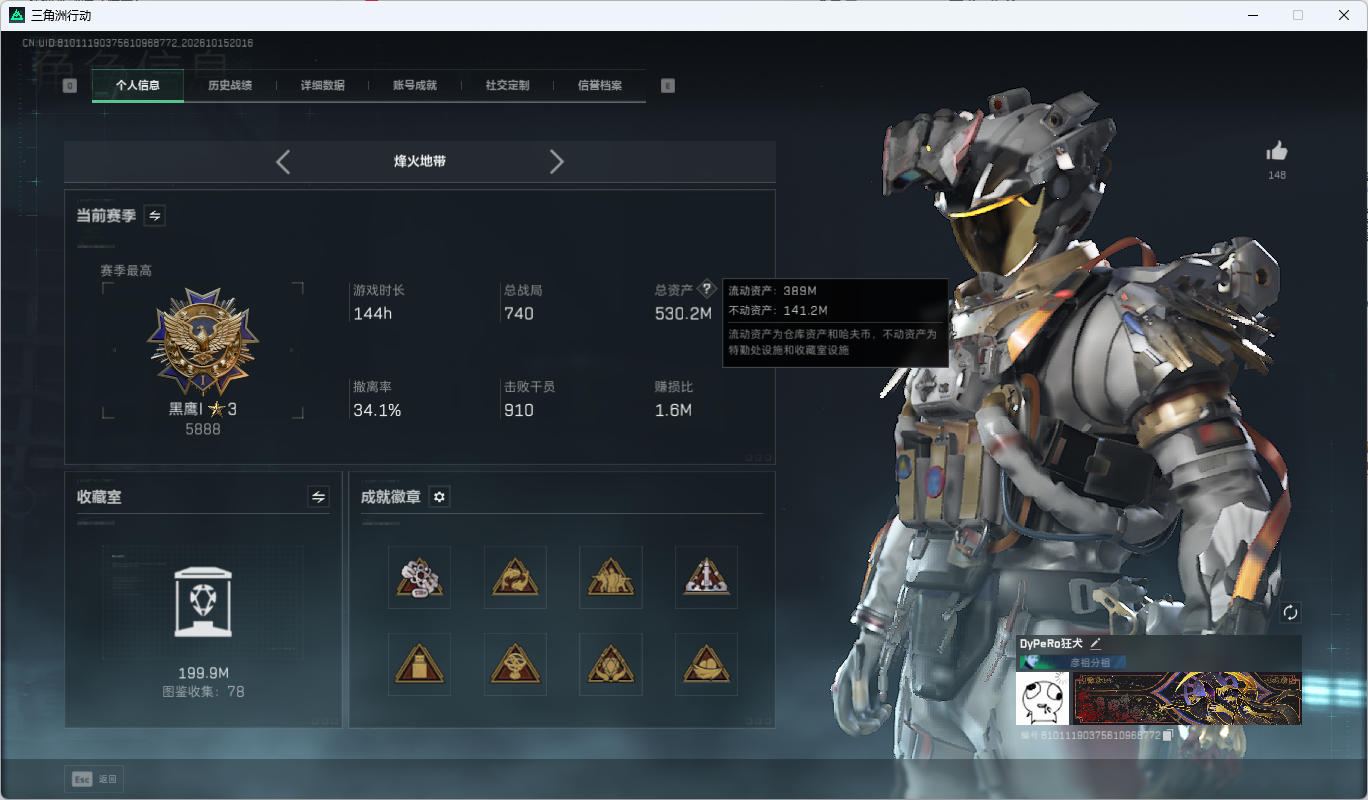The height and width of the screenshot is (800, 1368).
Task: Edit player name with pencil icon
Action: [1095, 643]
